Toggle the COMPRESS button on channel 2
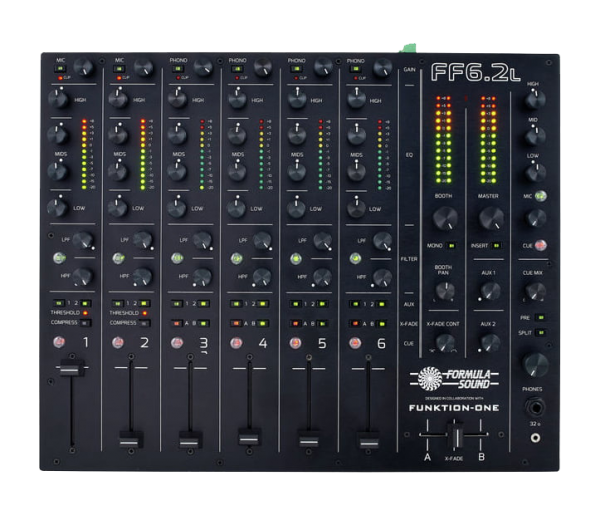Viewport: 600px width, 515px height. 144,323
